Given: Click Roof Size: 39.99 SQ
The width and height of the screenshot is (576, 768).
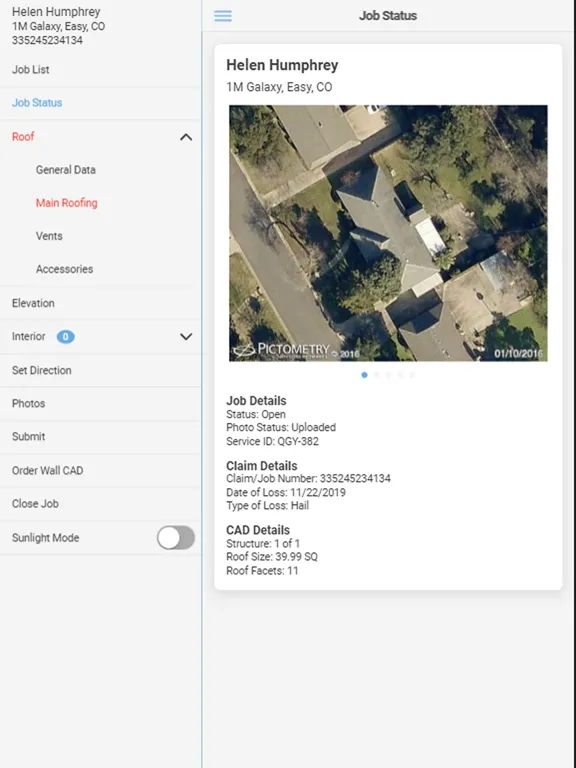Looking at the screenshot, I should pyautogui.click(x=272, y=557).
